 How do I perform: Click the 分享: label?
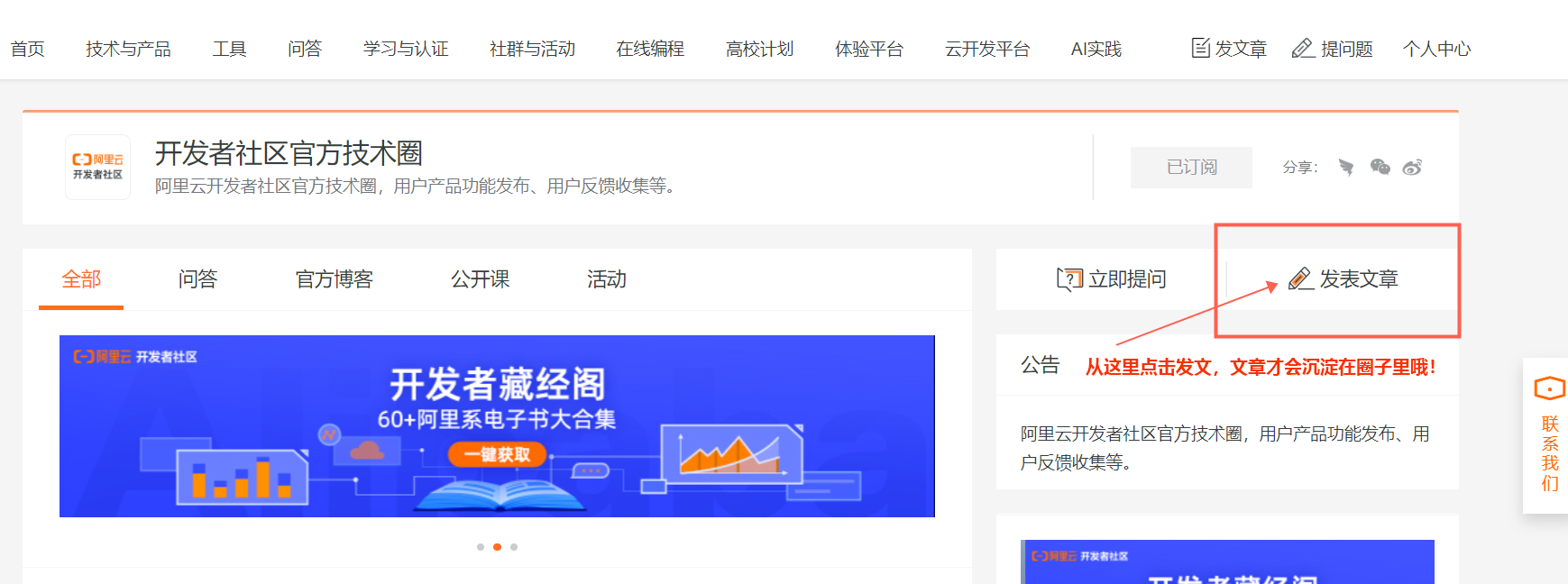(1300, 168)
